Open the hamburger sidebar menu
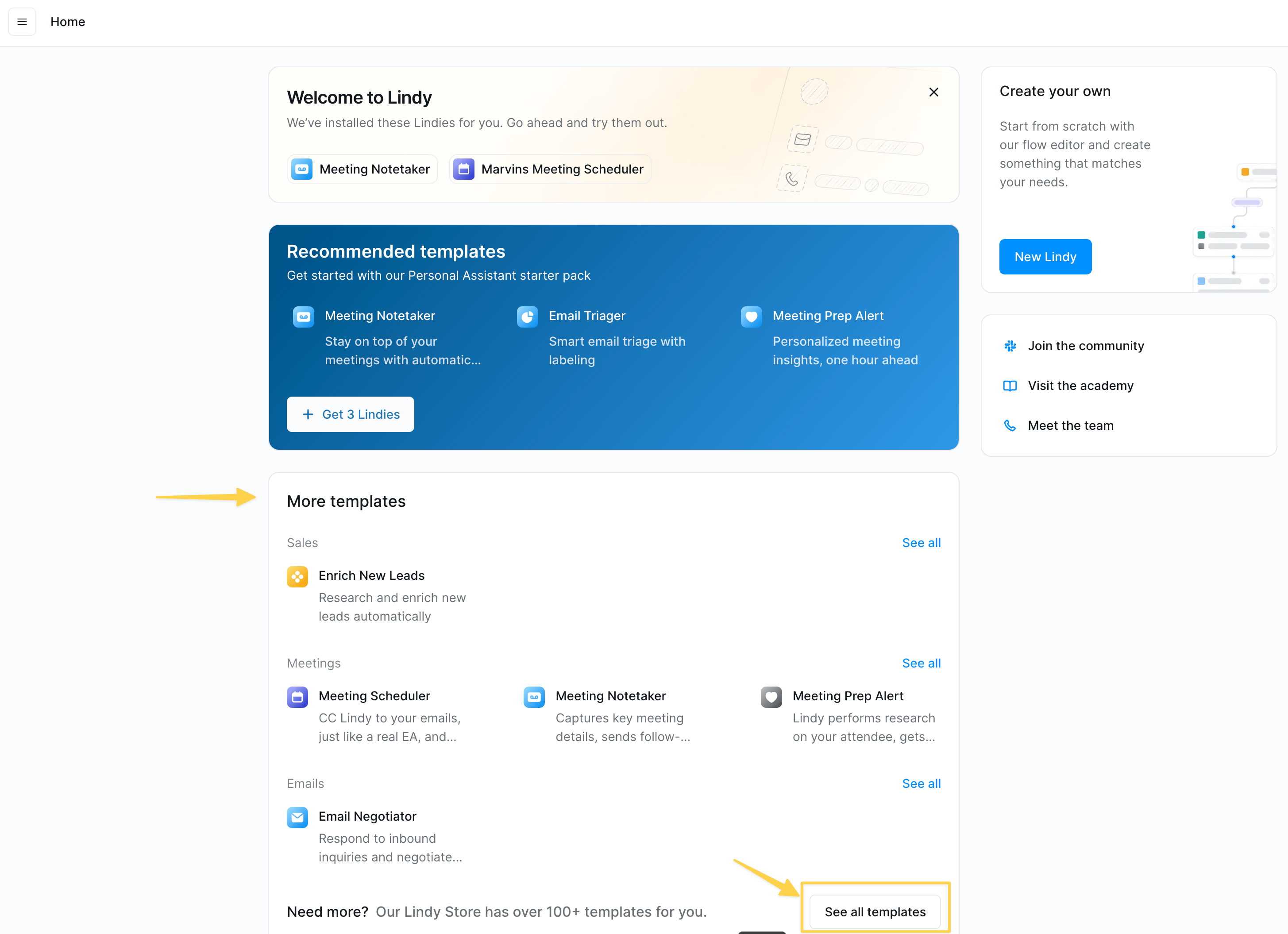 [22, 22]
